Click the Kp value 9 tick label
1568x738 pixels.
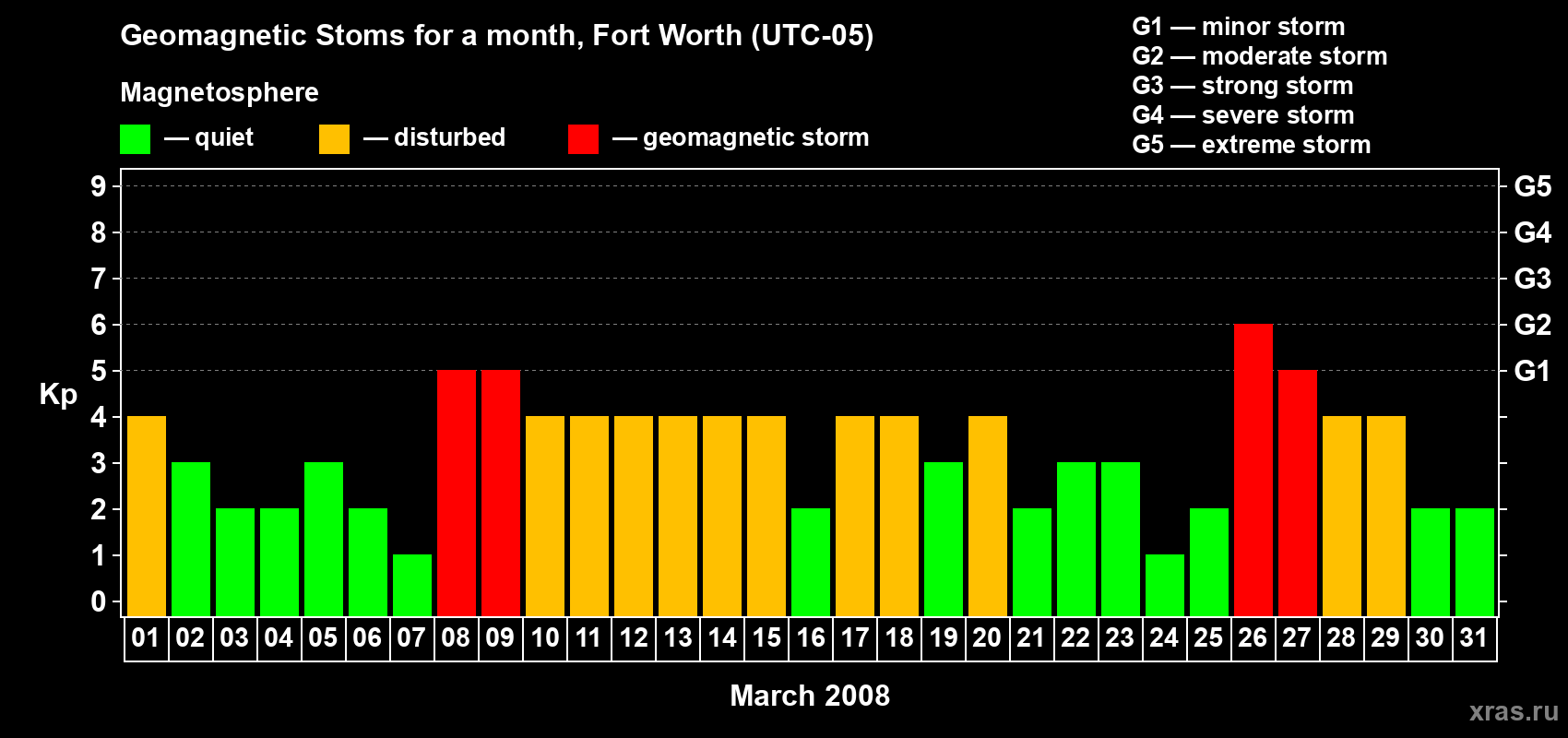coord(99,186)
